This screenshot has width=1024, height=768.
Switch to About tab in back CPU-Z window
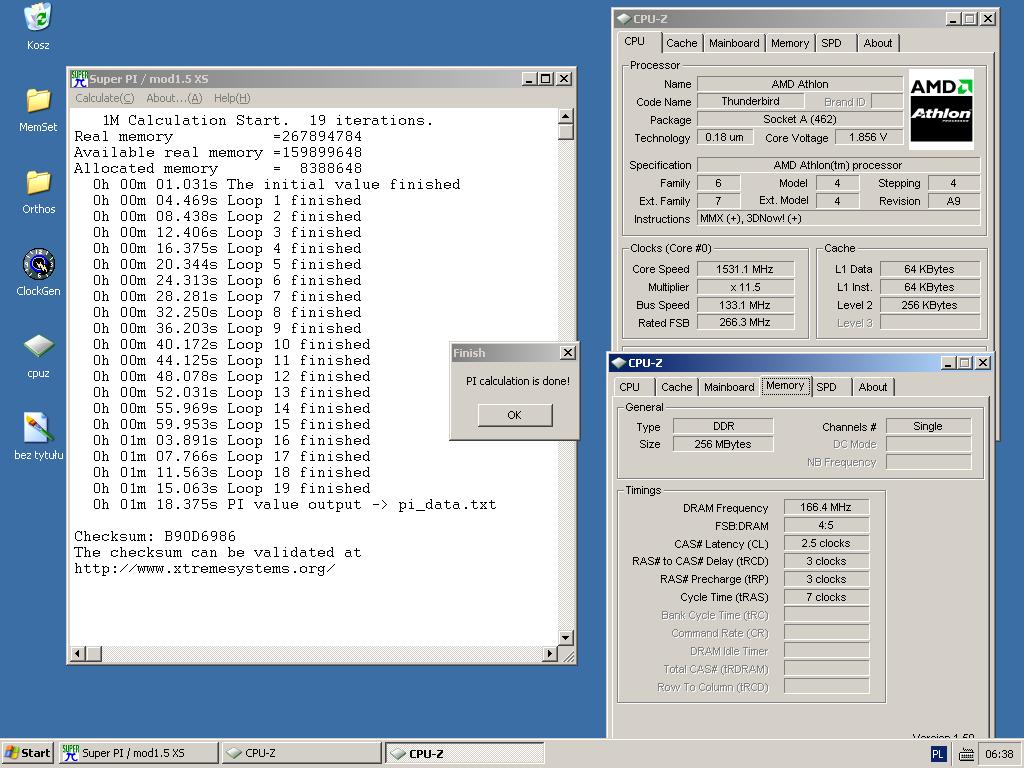tap(878, 43)
